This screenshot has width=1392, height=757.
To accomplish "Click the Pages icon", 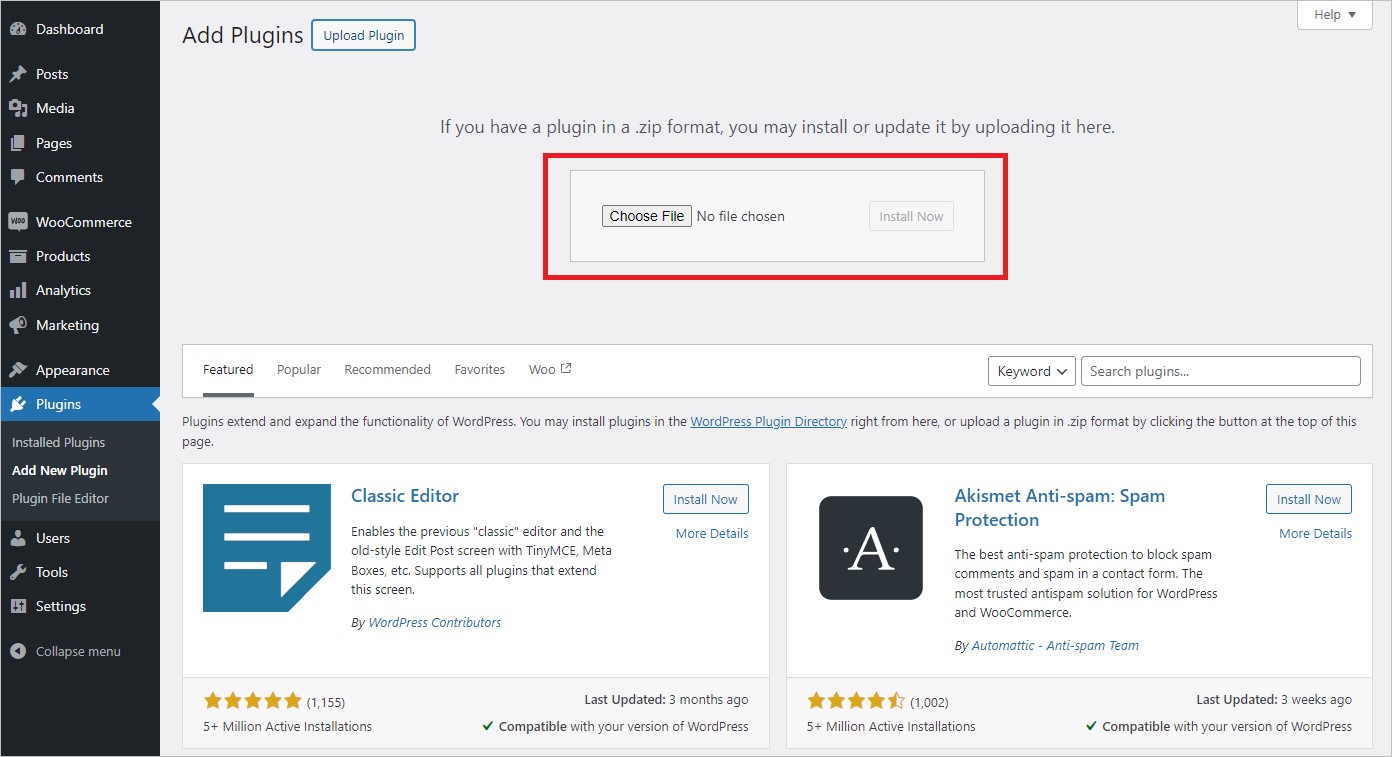I will pyautogui.click(x=21, y=142).
